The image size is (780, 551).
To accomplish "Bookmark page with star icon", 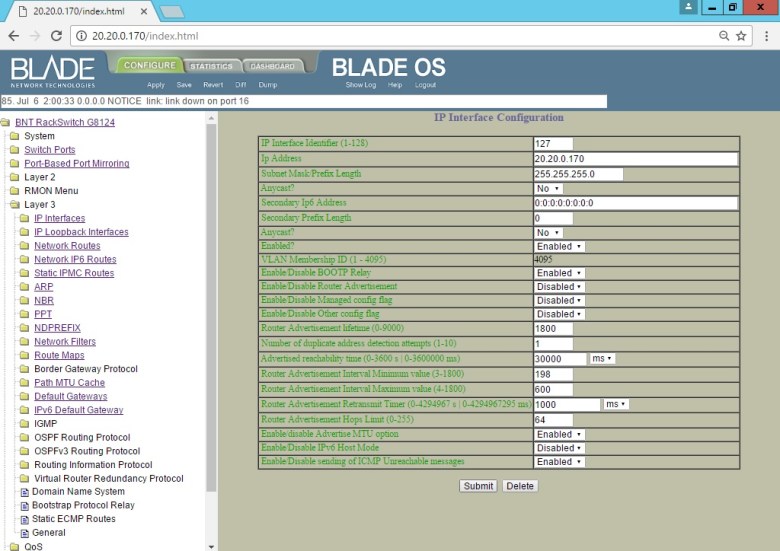I will 741,36.
